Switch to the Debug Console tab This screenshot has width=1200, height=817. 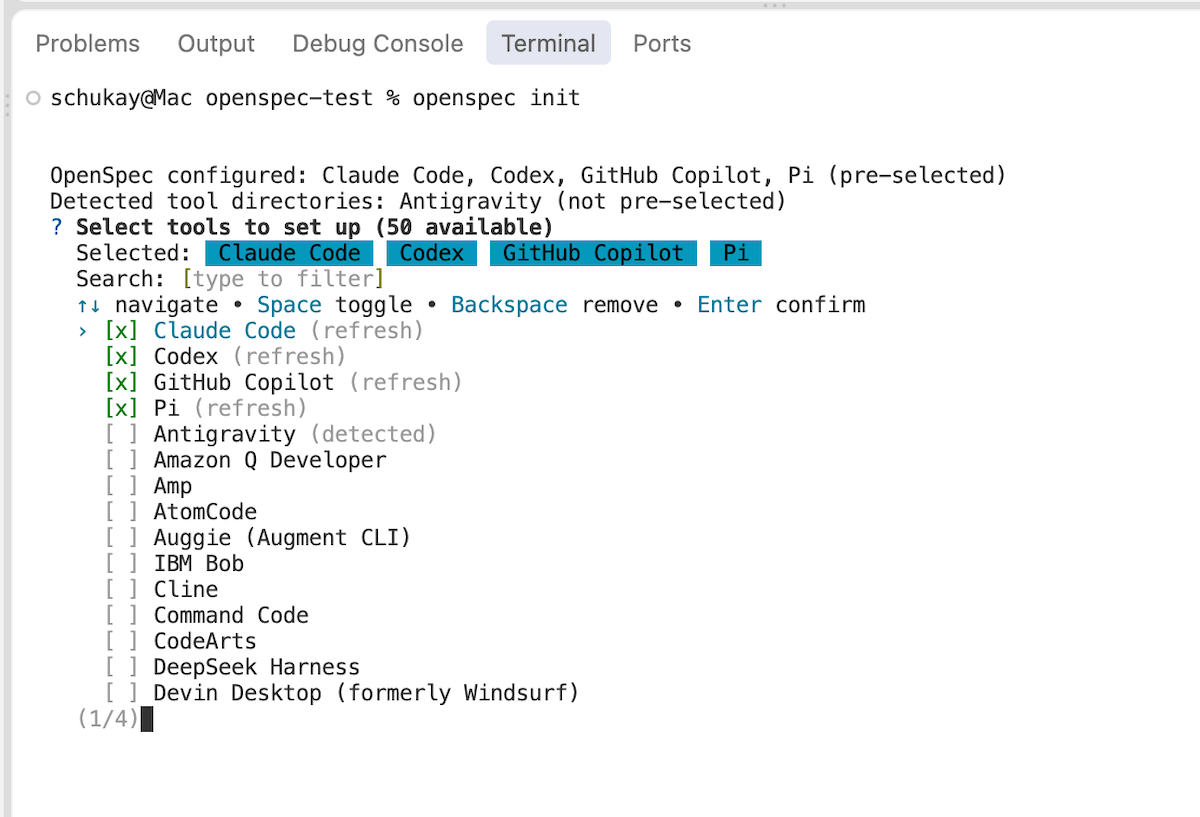[378, 44]
